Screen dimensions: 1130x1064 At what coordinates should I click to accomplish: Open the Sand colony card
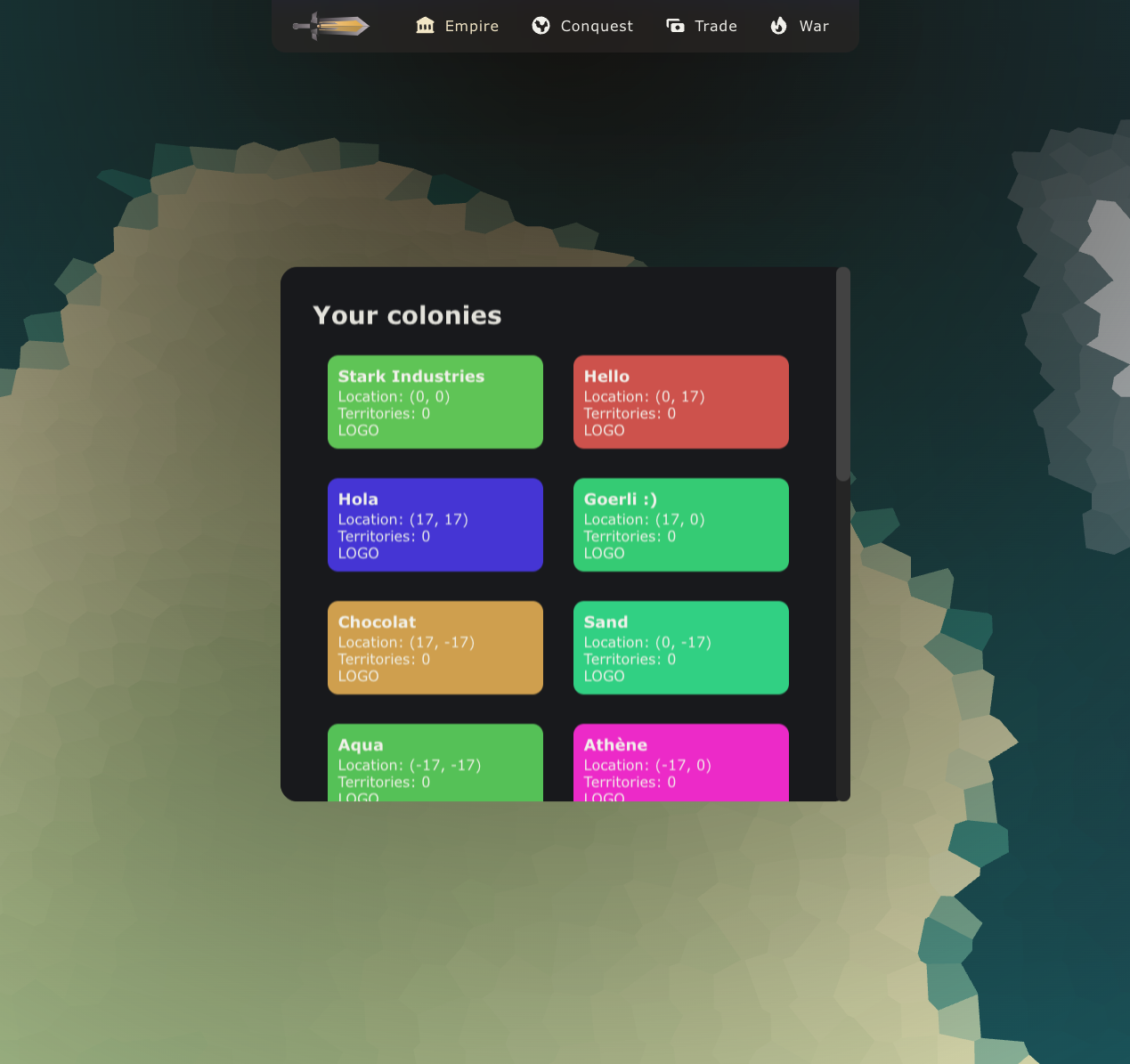681,648
